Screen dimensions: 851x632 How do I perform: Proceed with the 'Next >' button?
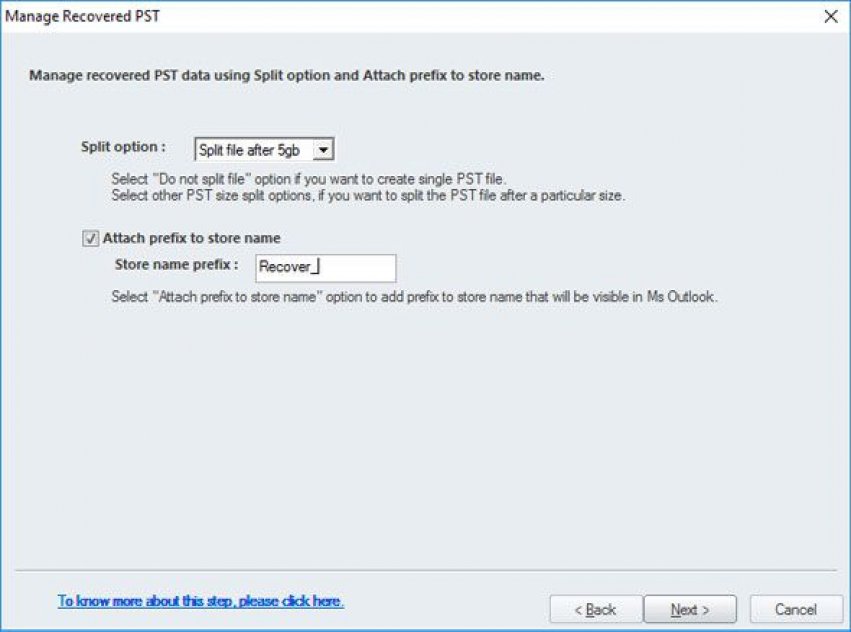point(690,610)
